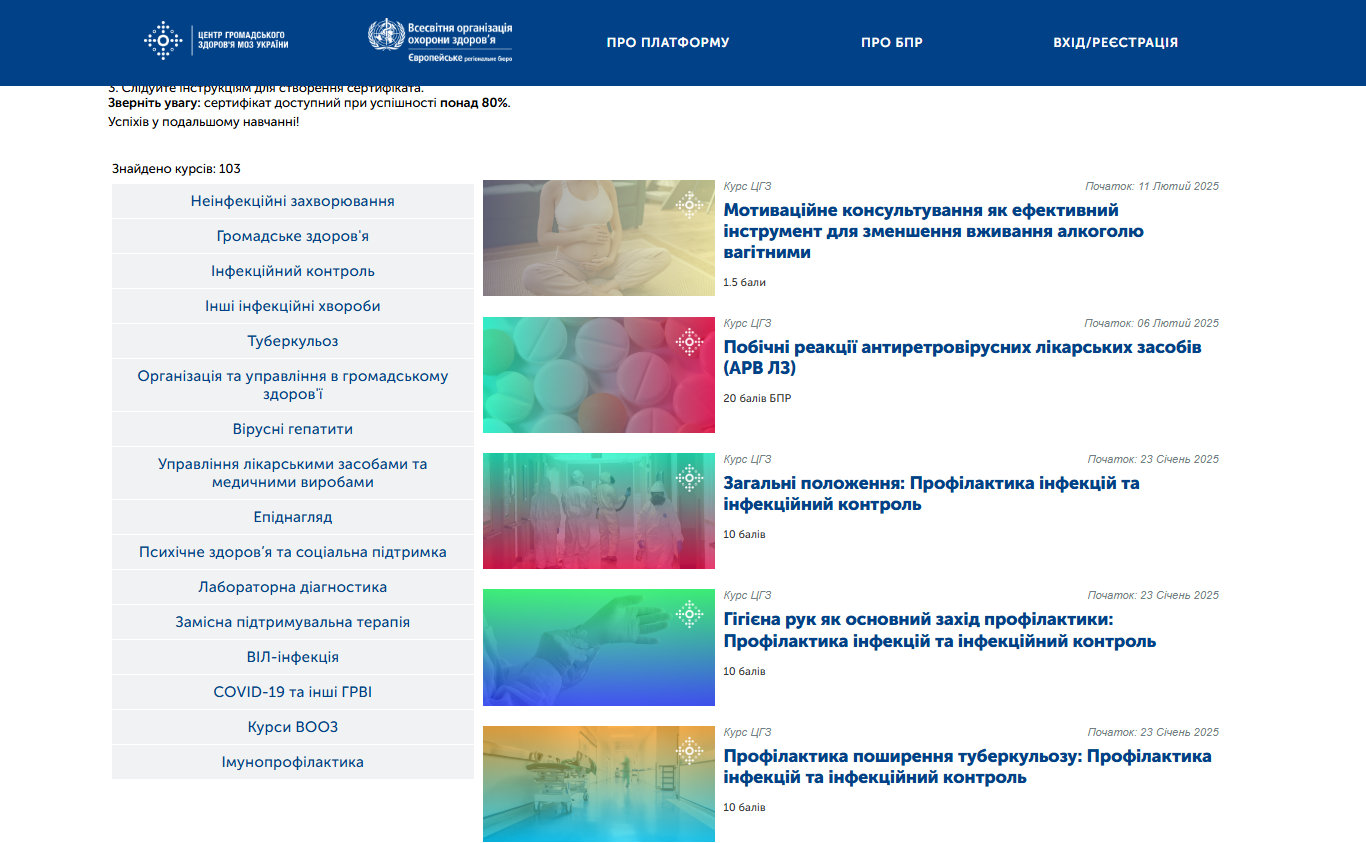The width and height of the screenshot is (1366, 843).
Task: Open the hospital corridor course thumbnail
Action: click(x=598, y=783)
